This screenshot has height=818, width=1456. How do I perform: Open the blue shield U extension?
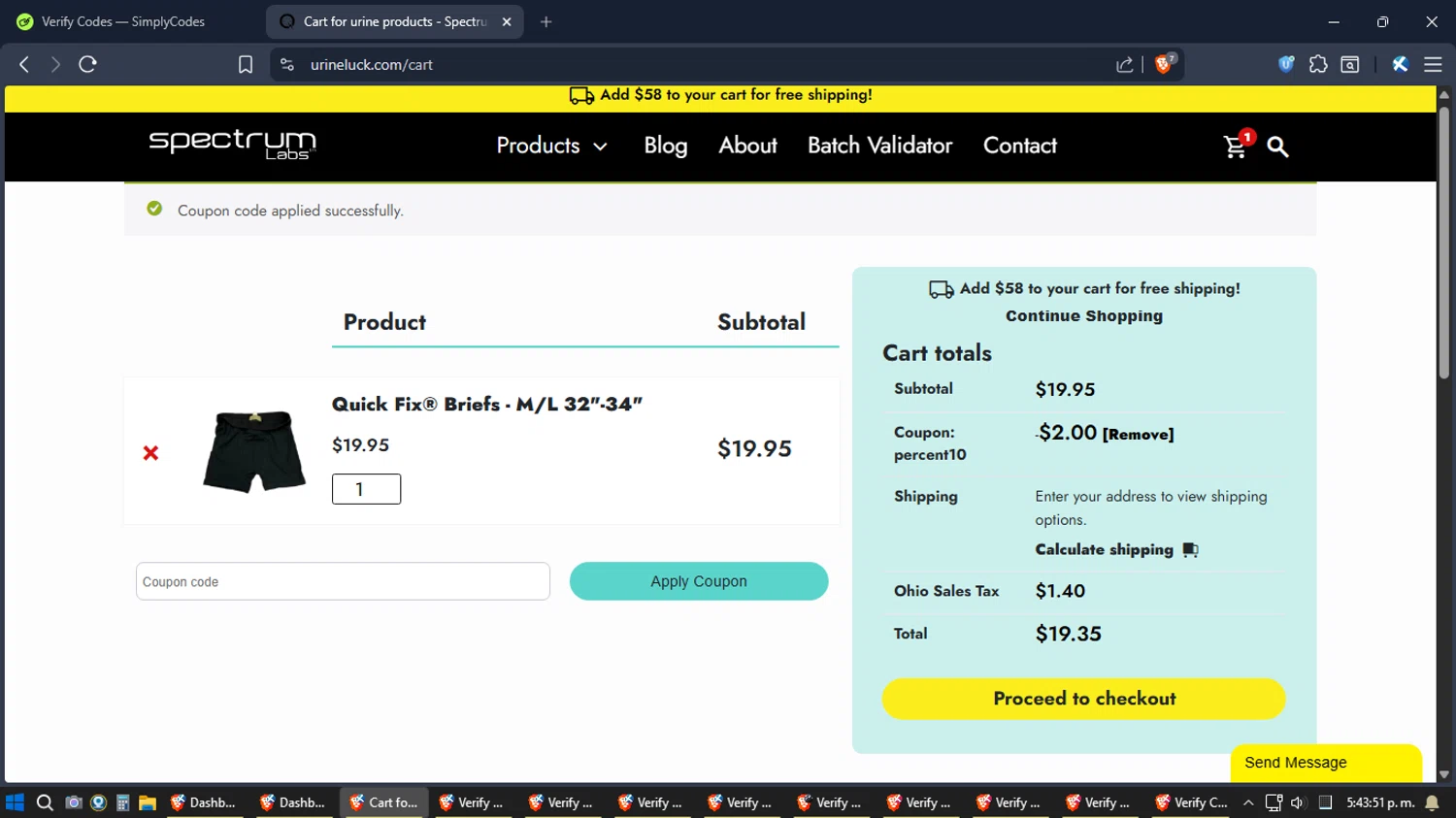[1286, 64]
